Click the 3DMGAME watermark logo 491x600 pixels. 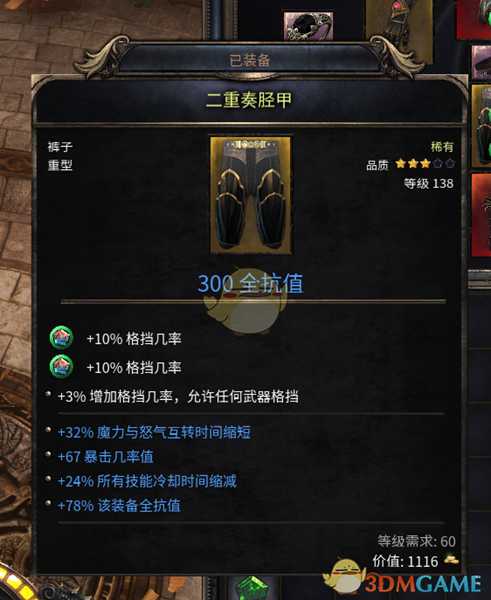point(402,578)
